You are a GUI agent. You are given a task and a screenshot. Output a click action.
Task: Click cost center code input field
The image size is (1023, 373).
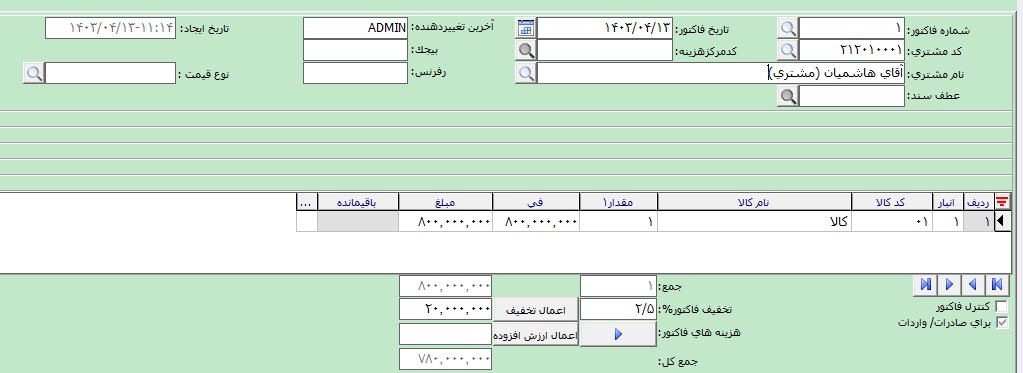[x=604, y=50]
